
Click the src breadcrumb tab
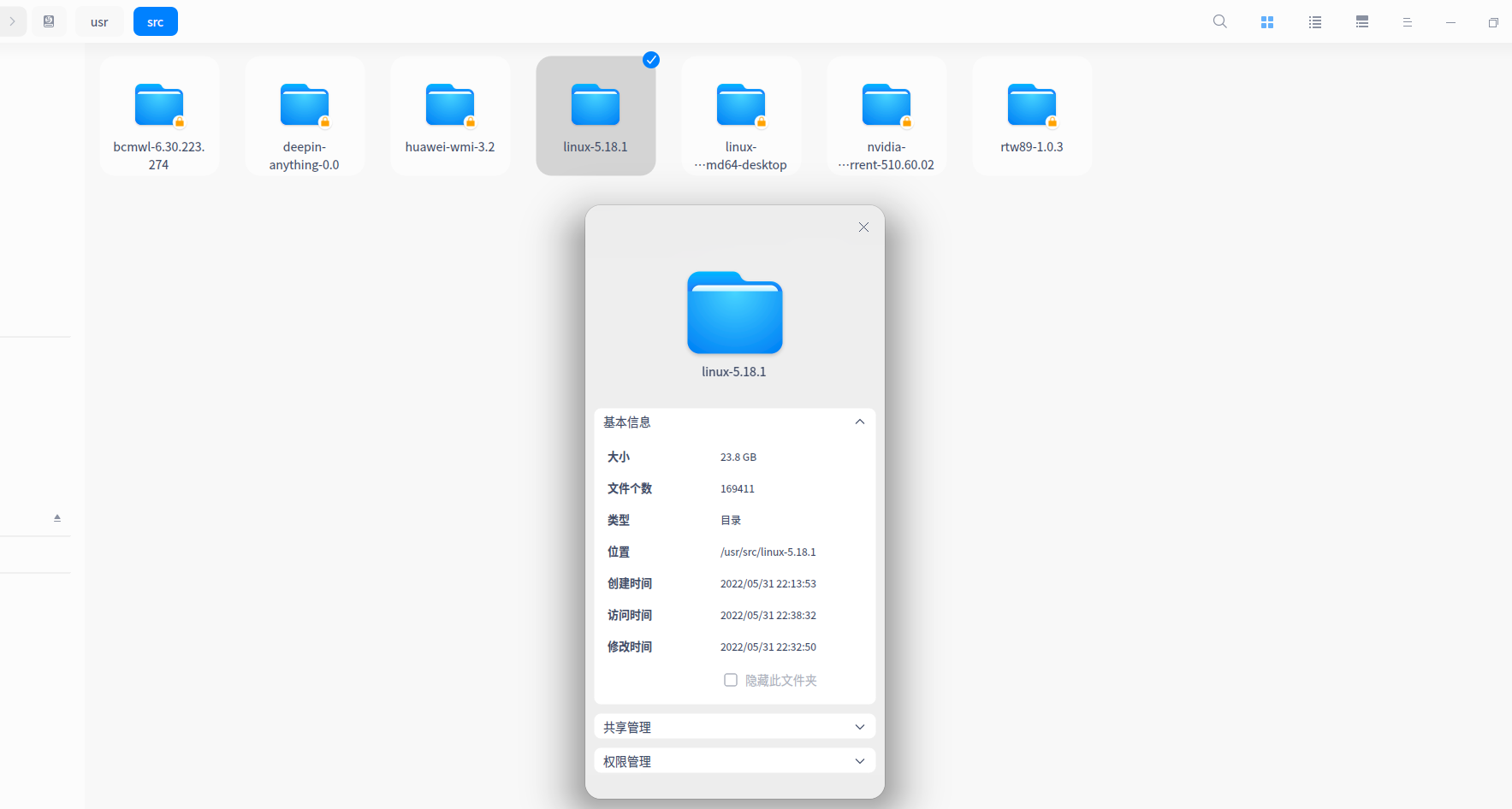point(155,21)
